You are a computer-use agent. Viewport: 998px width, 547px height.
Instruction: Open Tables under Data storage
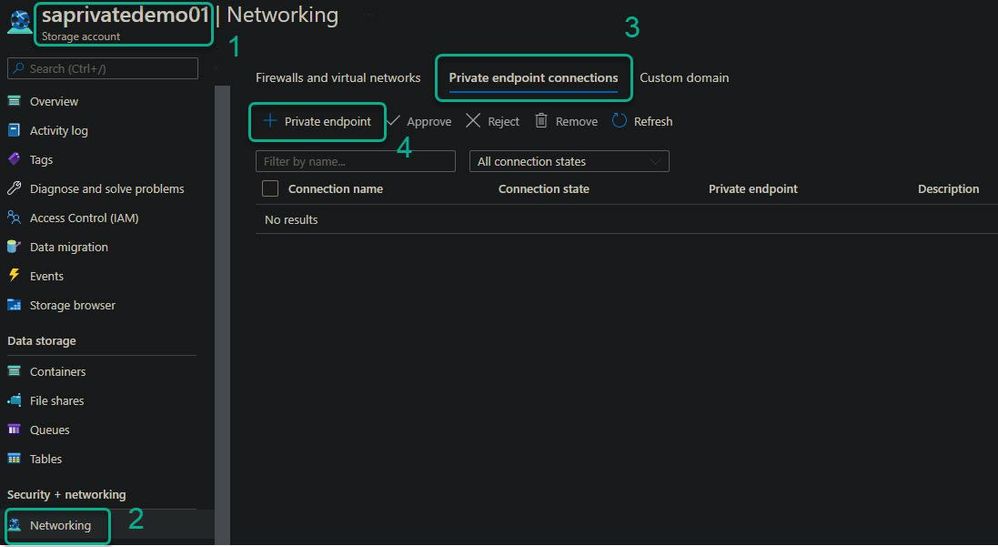click(46, 459)
